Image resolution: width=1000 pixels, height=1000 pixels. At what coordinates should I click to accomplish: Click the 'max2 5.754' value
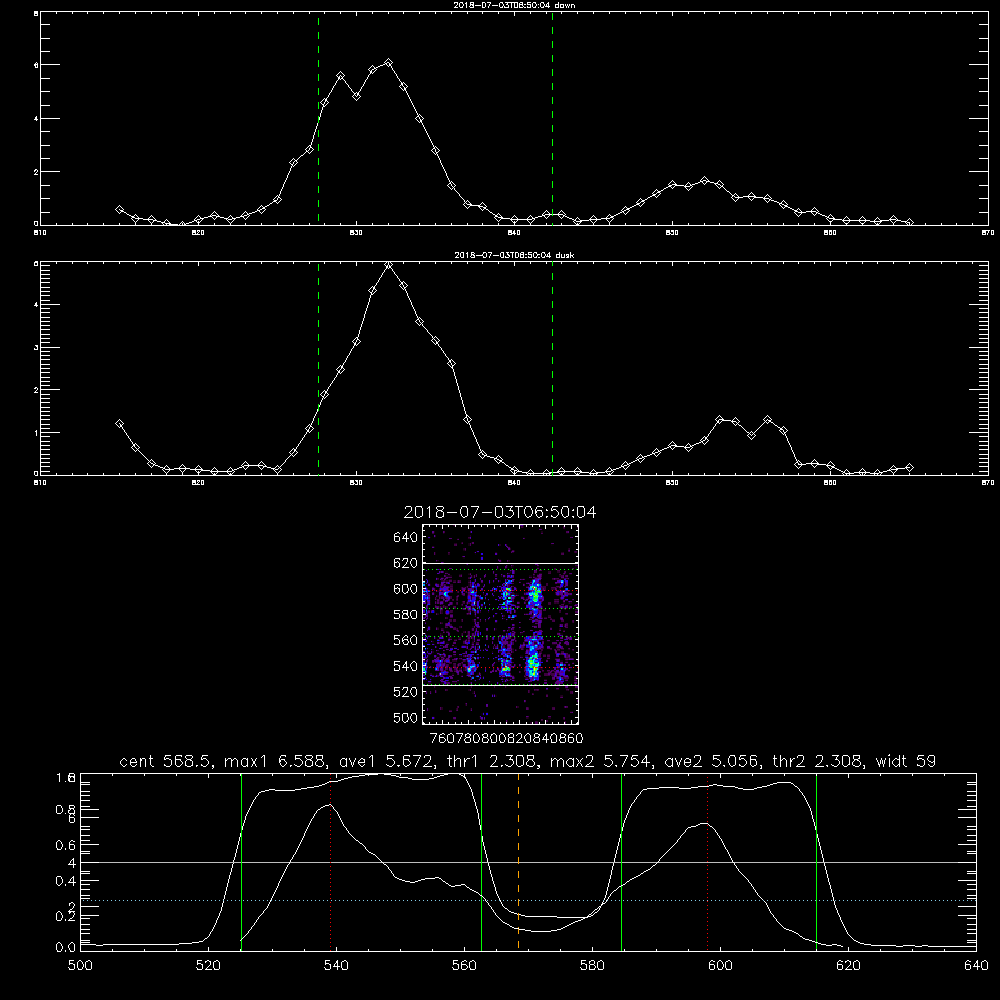pyautogui.click(x=600, y=761)
